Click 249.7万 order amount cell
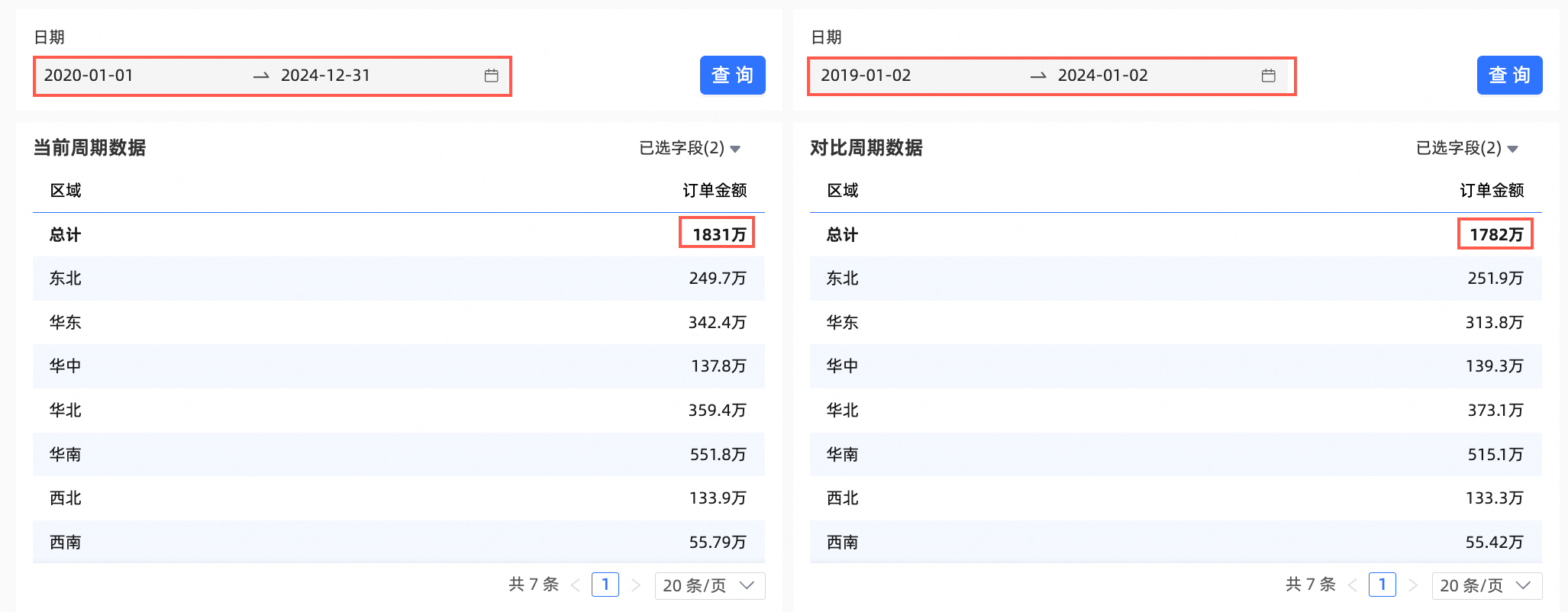1568x612 pixels. (718, 279)
